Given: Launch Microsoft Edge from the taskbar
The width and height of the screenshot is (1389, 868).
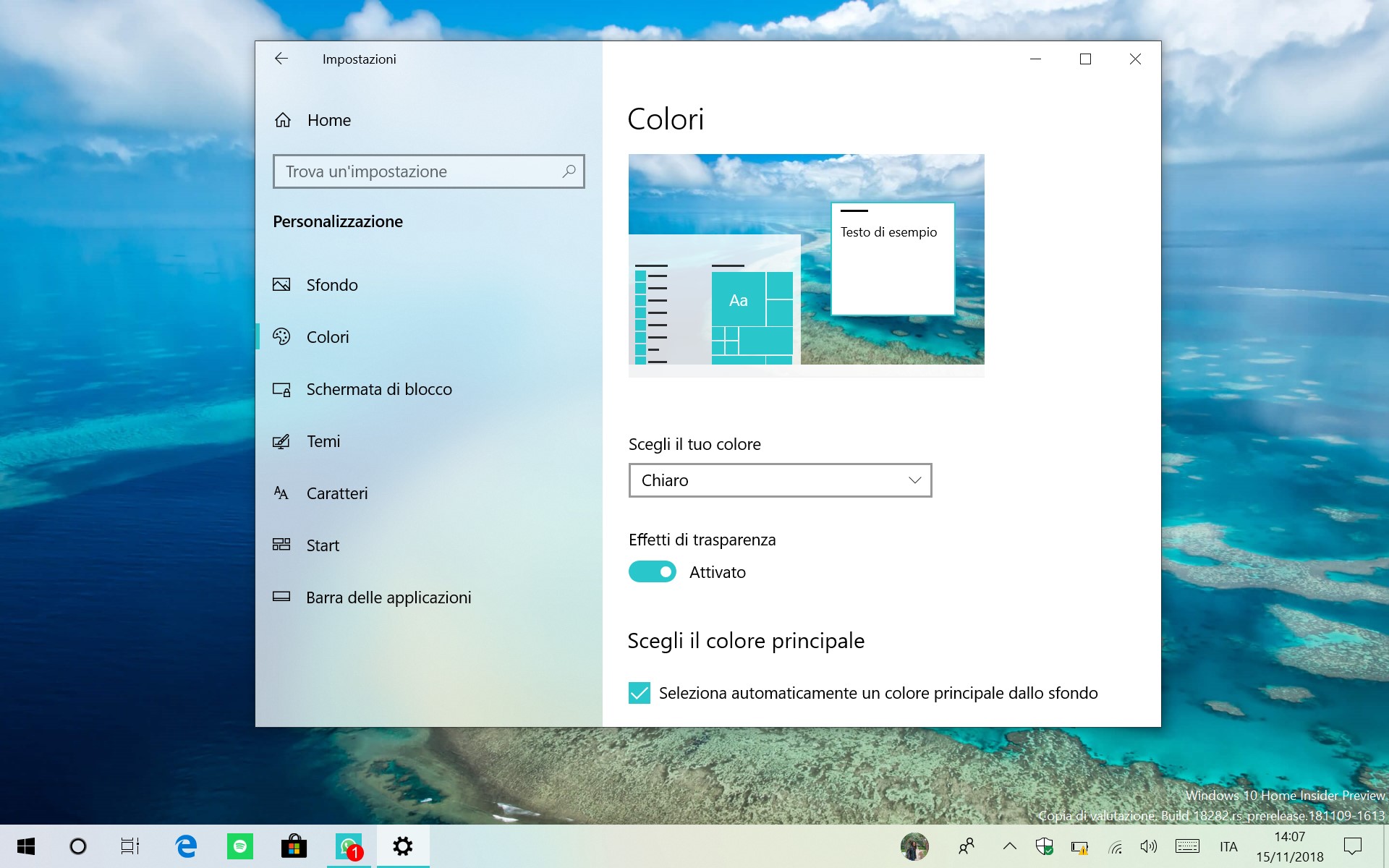Looking at the screenshot, I should (186, 846).
